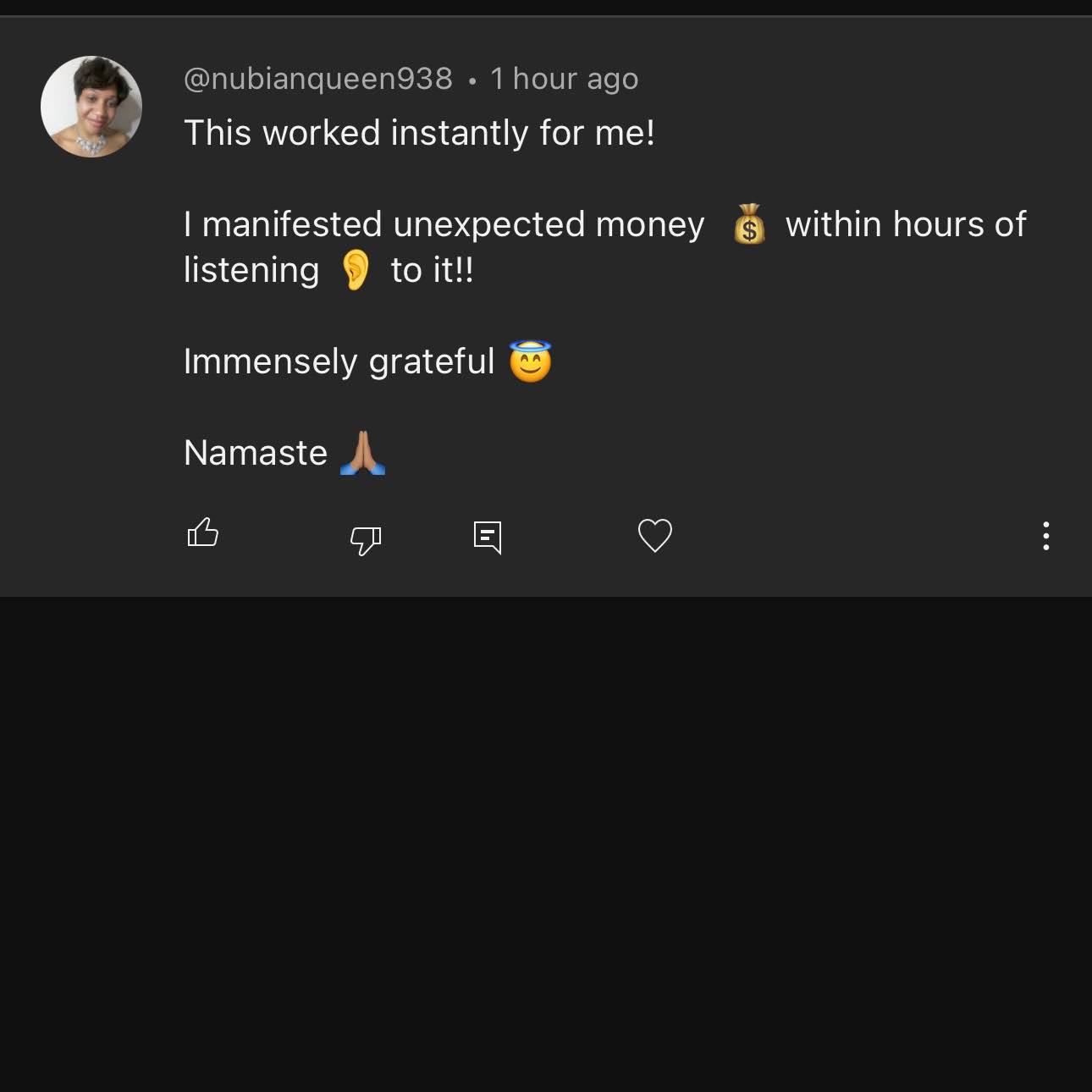
Task: Click the money bag emoji
Action: coord(749,224)
